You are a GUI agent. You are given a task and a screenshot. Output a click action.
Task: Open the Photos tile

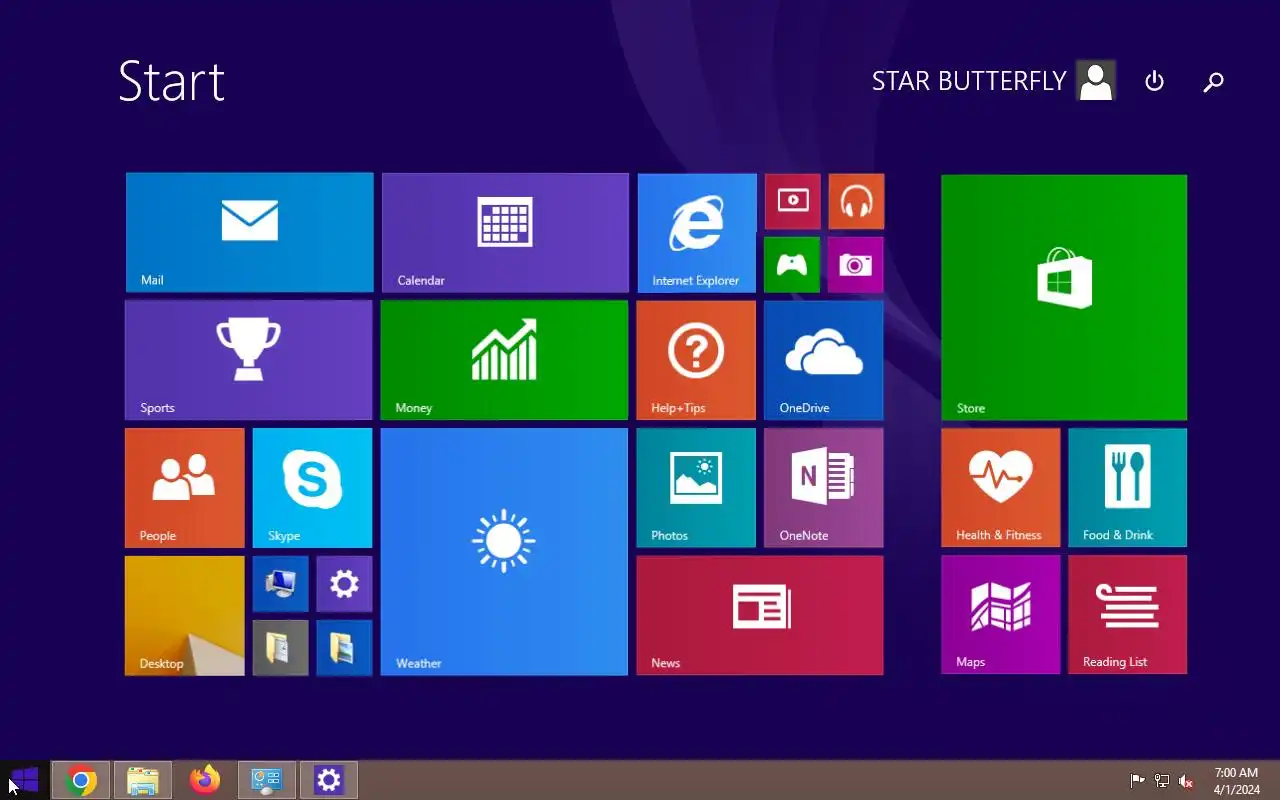[696, 488]
